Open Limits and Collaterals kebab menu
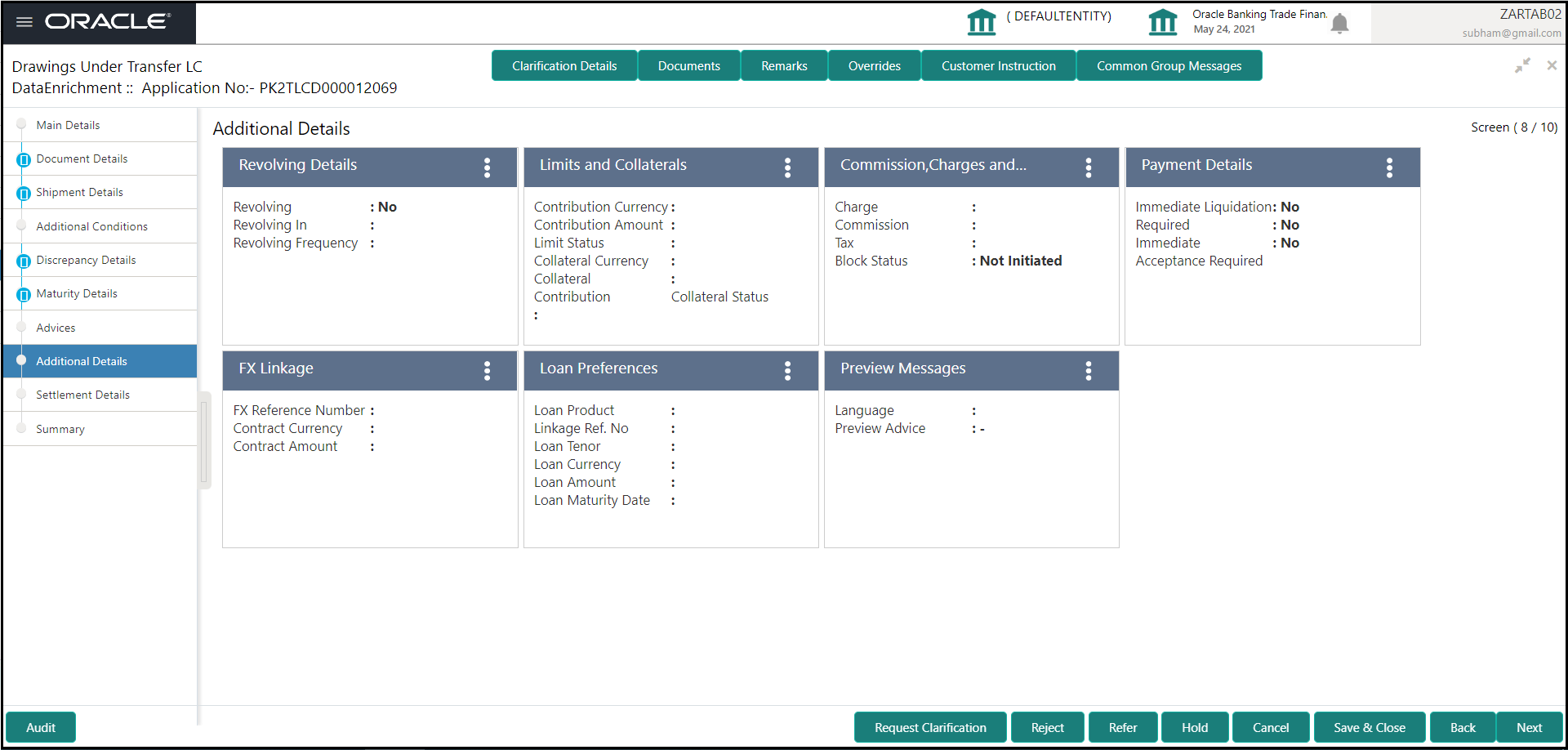The image size is (1568, 750). (787, 167)
